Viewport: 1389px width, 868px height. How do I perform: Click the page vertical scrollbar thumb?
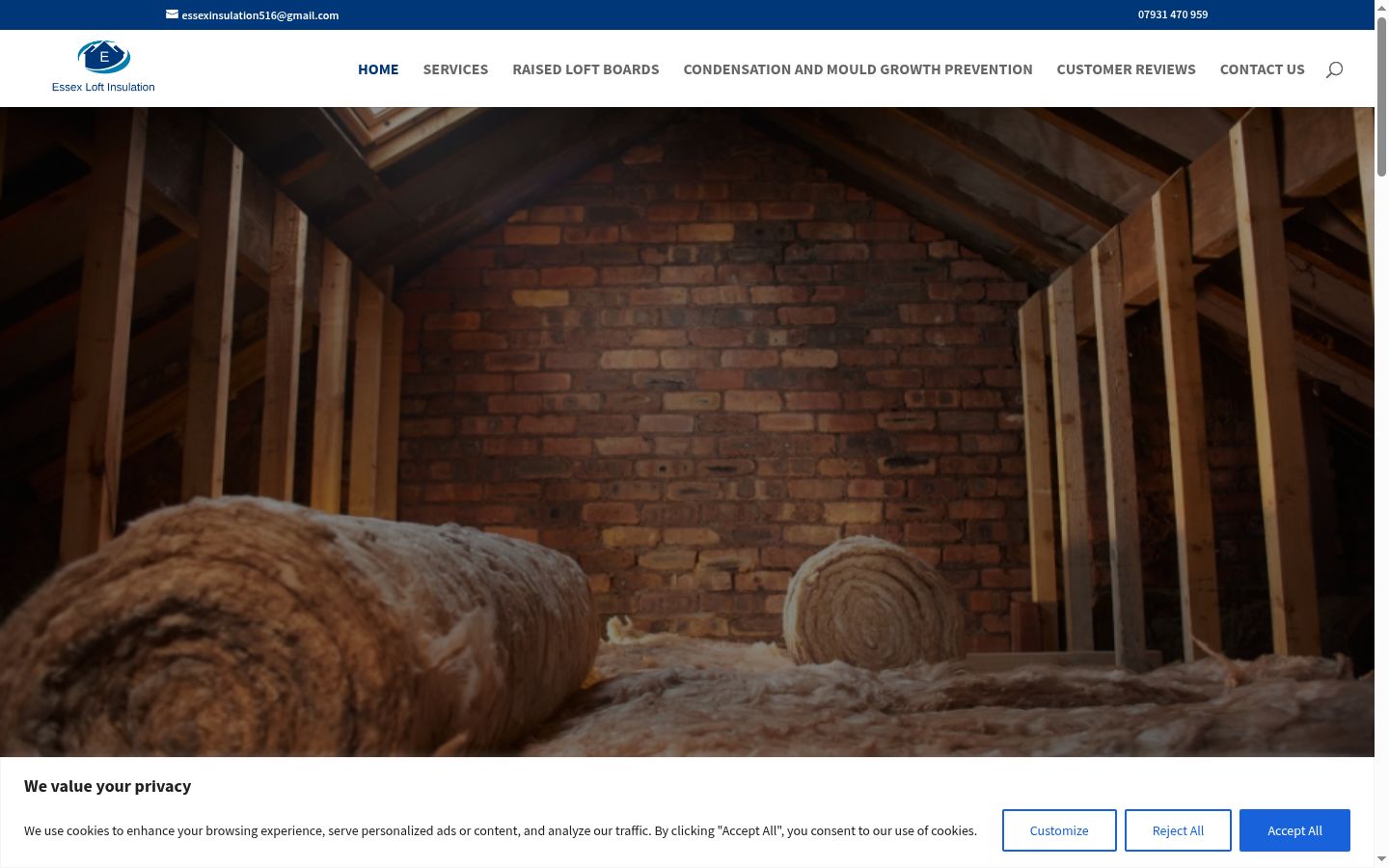[x=1381, y=96]
